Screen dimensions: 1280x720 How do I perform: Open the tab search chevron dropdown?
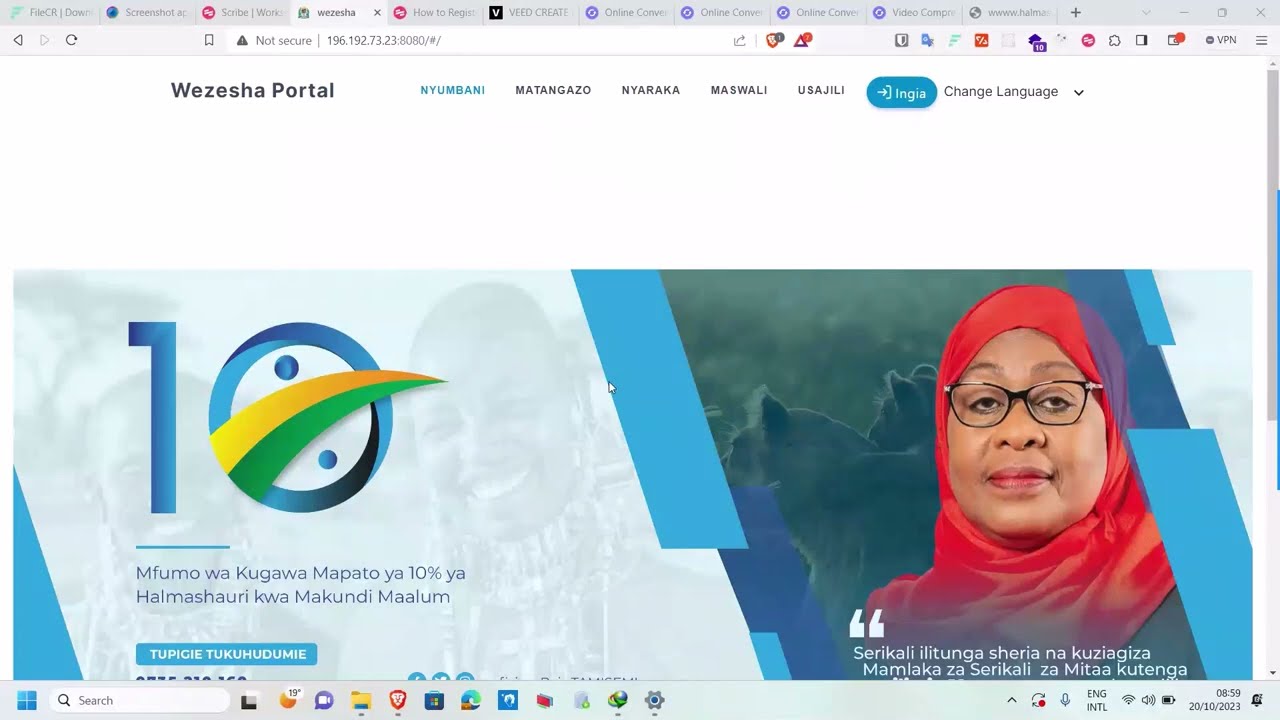tap(1145, 13)
